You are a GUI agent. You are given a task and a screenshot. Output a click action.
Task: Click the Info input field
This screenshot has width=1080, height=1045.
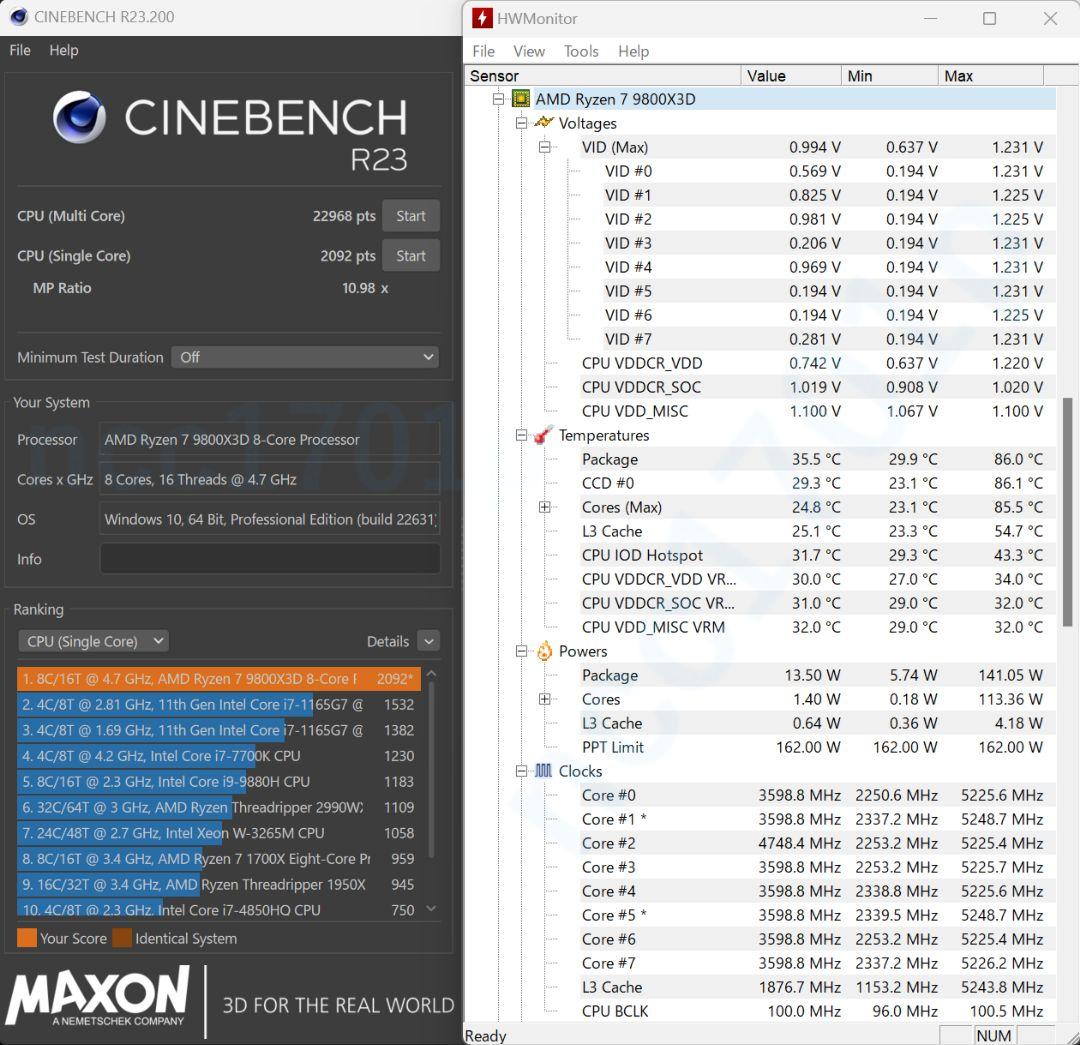click(x=269, y=559)
